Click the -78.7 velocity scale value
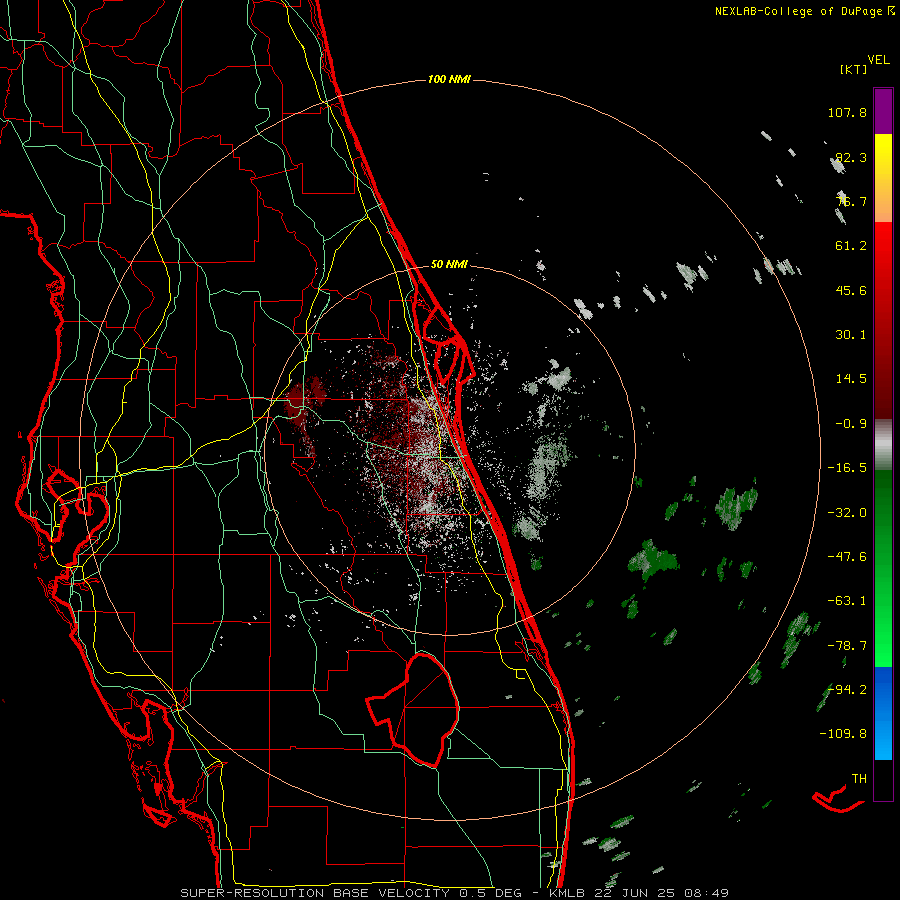The height and width of the screenshot is (900, 900). click(x=847, y=646)
